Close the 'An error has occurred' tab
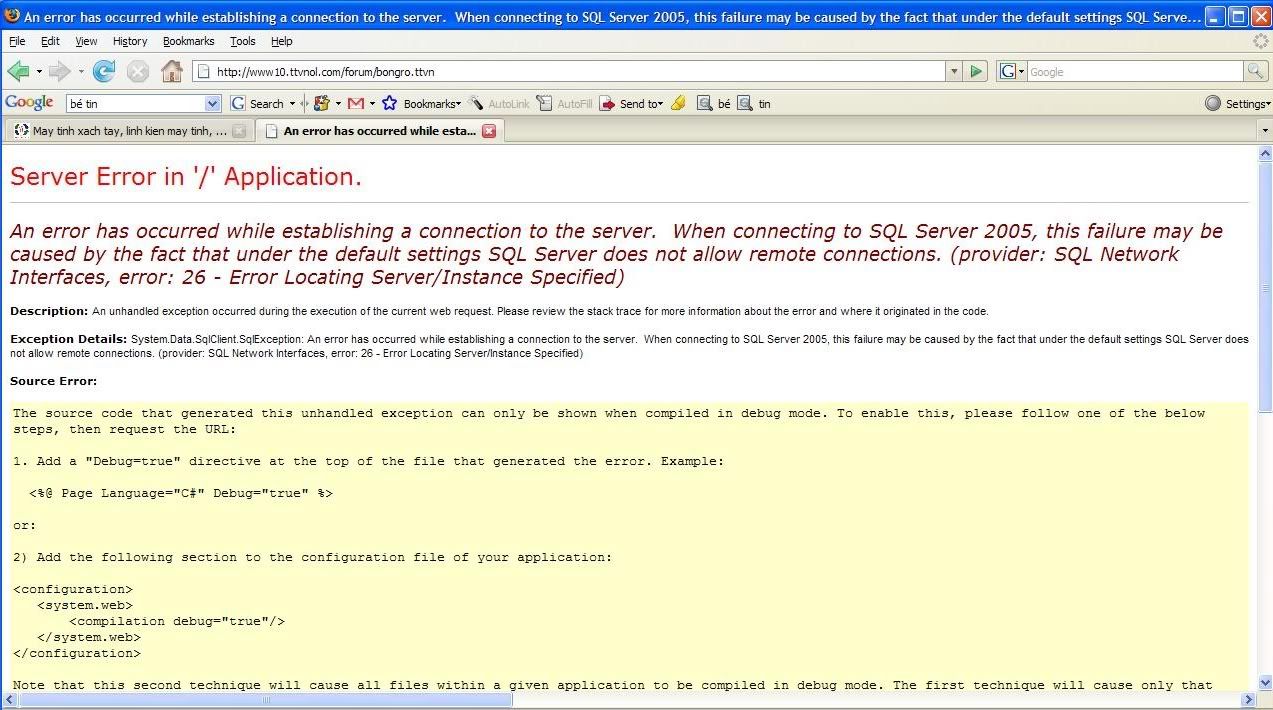 tap(488, 131)
